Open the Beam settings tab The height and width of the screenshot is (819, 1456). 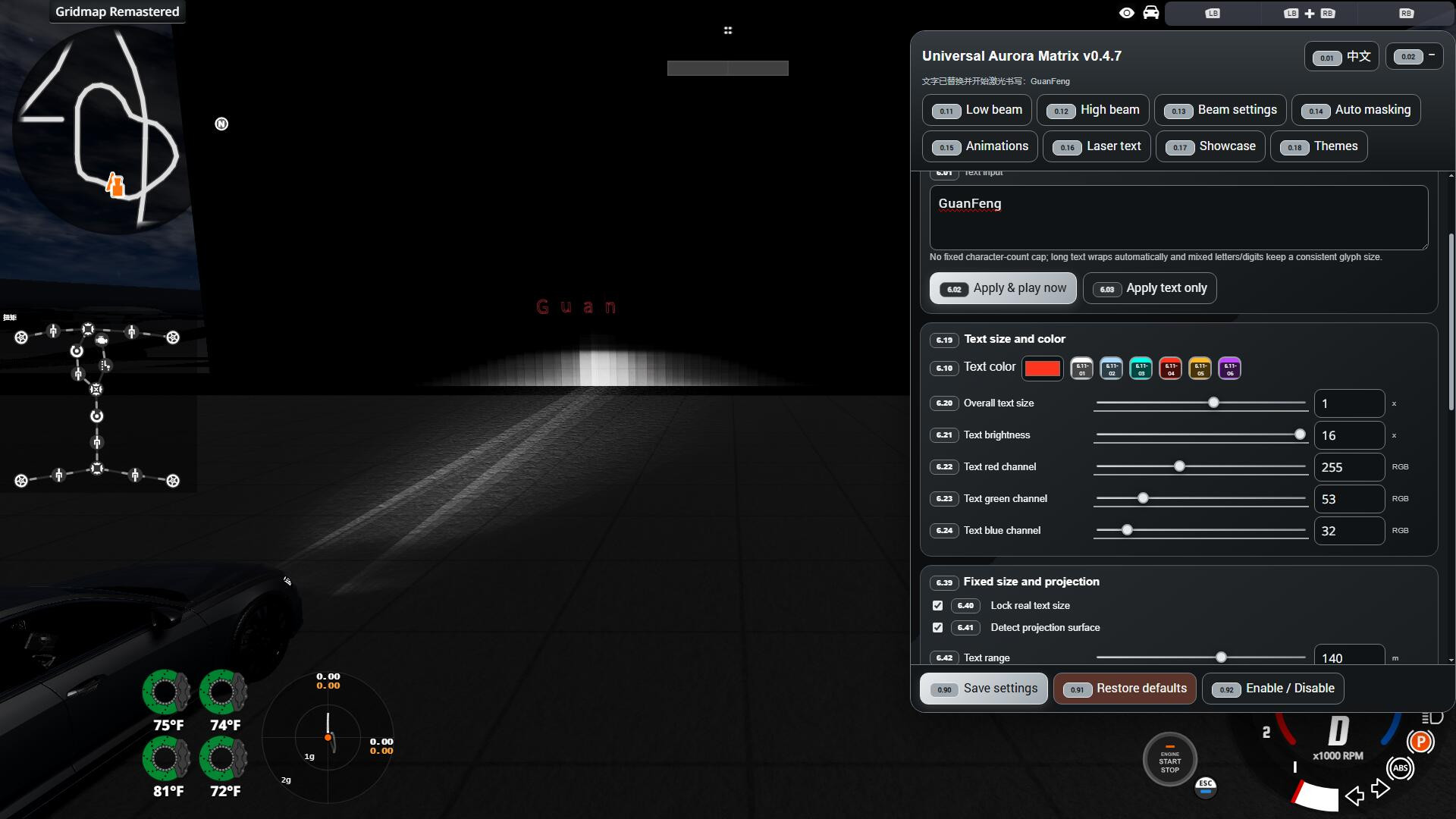pyautogui.click(x=1220, y=110)
